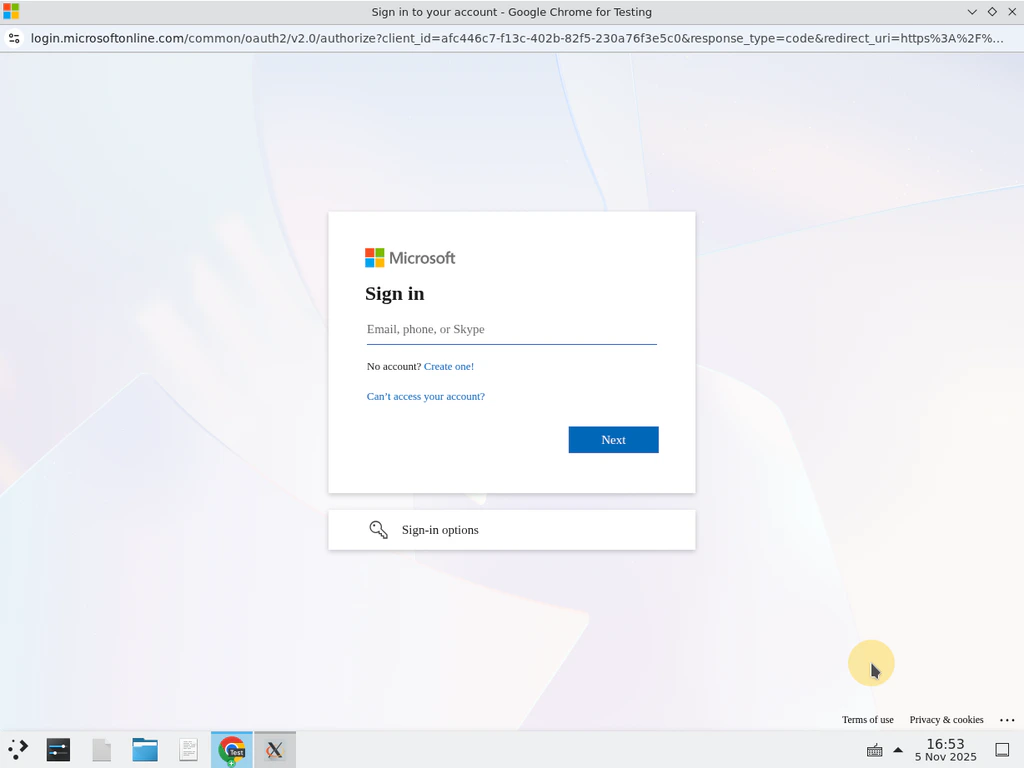Minimize window with title bar chevron
The height and width of the screenshot is (768, 1024).
(x=972, y=12)
